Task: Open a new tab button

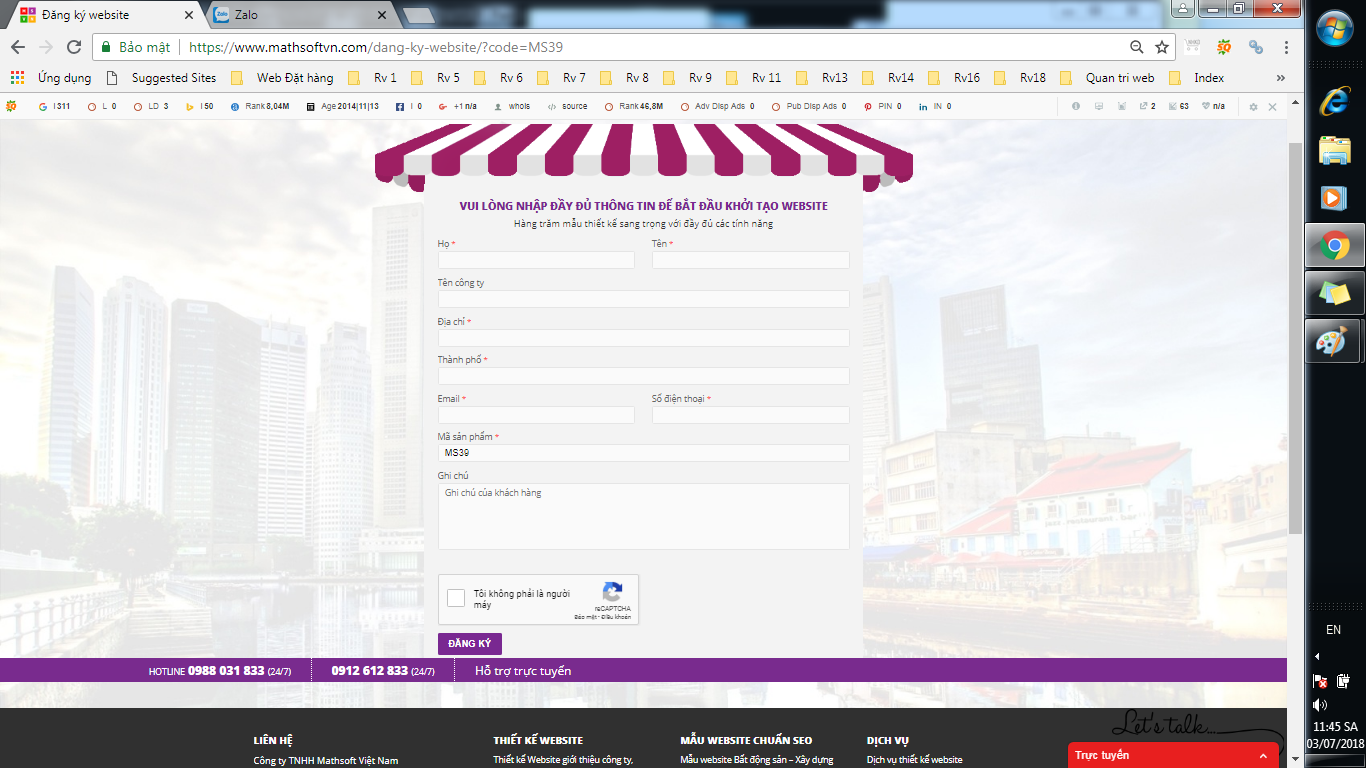Action: point(418,15)
